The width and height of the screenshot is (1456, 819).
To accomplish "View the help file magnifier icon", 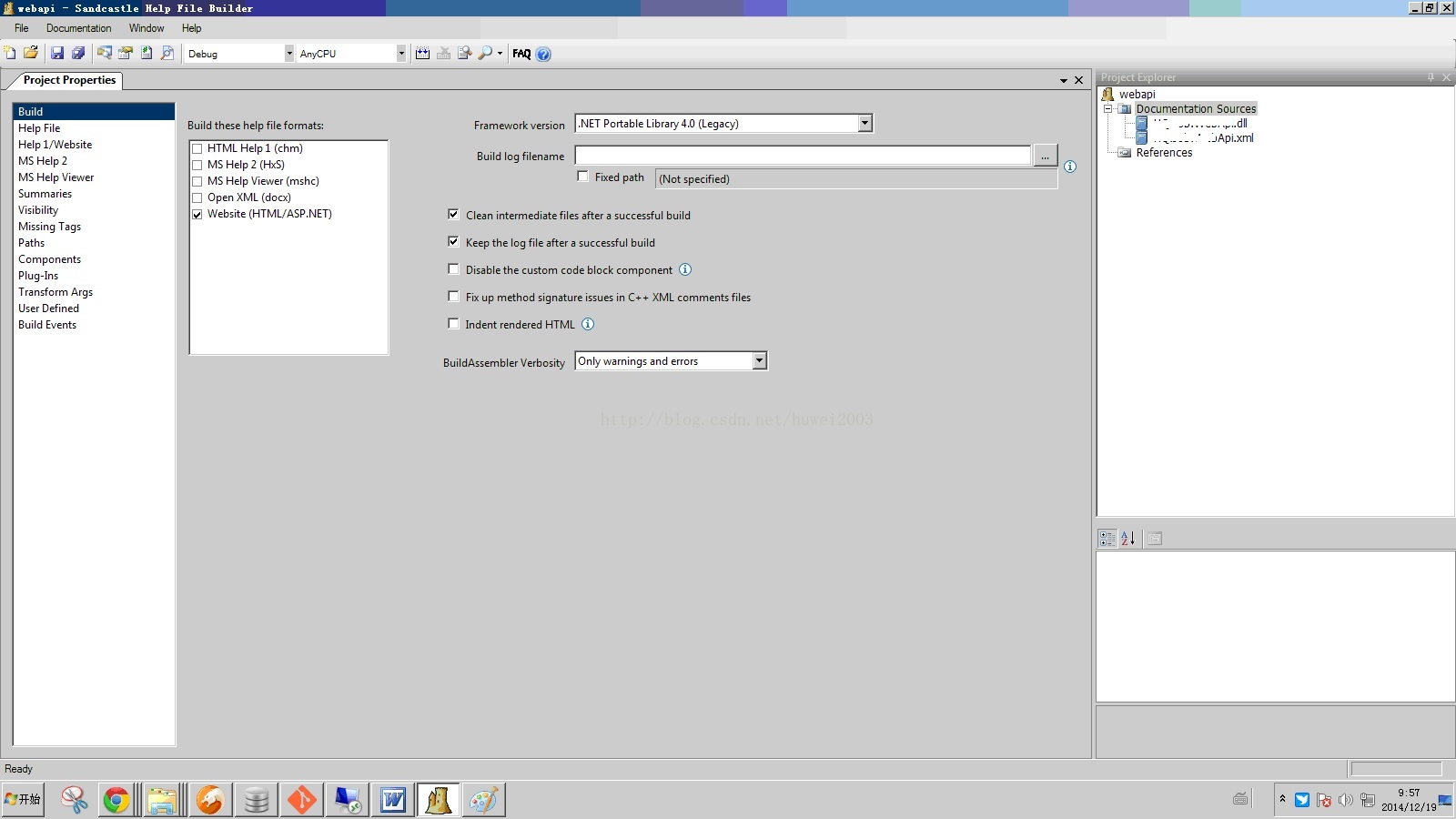I will click(485, 54).
